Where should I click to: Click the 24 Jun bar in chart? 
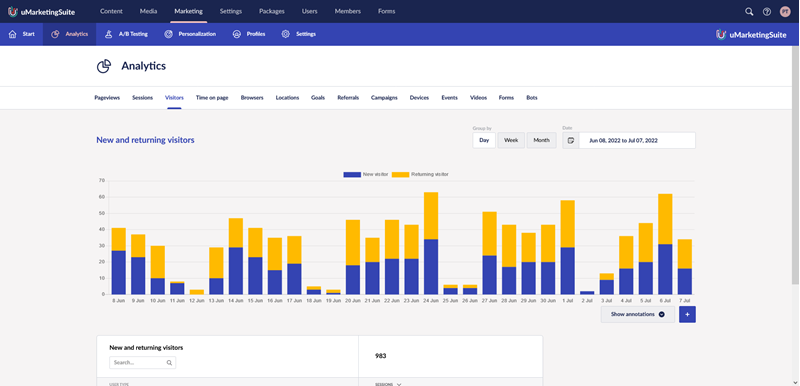tap(431, 243)
